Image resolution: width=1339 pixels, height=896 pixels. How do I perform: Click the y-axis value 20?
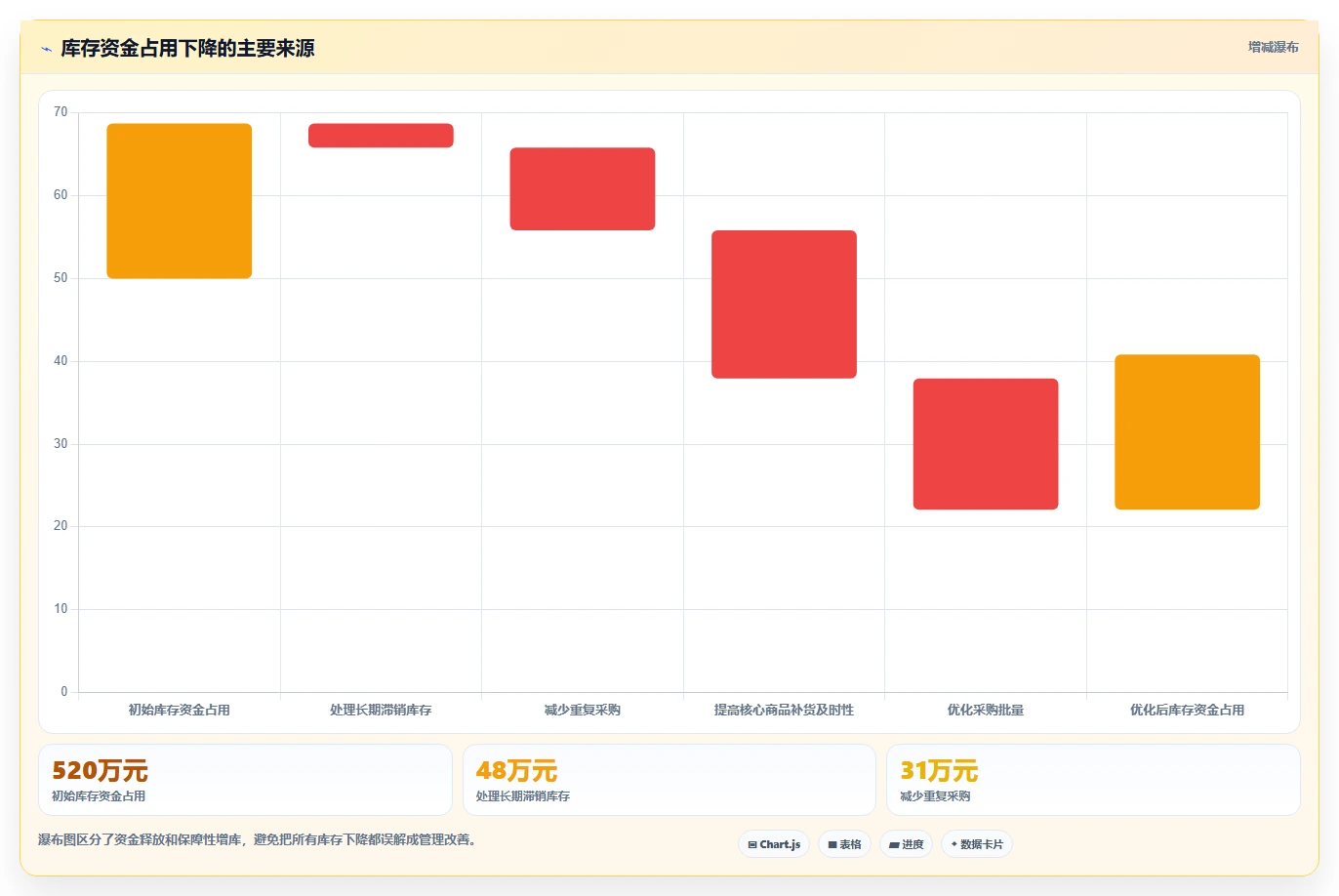coord(61,526)
